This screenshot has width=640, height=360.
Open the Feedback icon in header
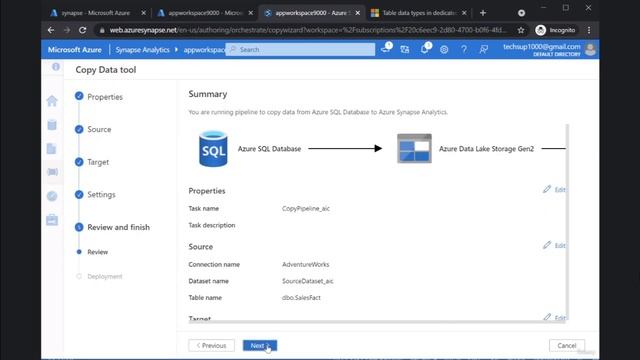point(484,49)
